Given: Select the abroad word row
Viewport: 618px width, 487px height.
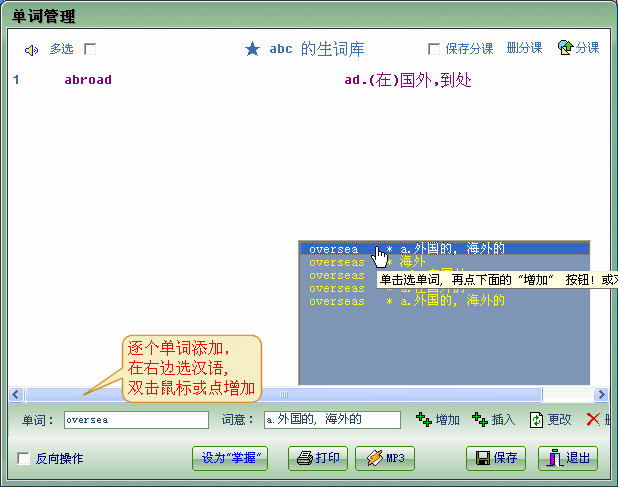Looking at the screenshot, I should point(88,80).
